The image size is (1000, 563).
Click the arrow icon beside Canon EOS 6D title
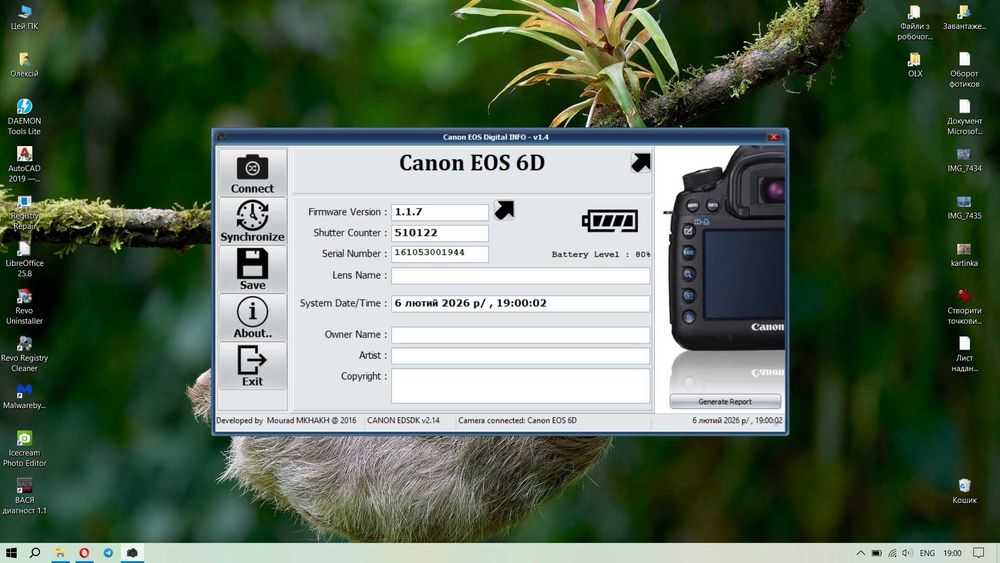click(x=640, y=163)
